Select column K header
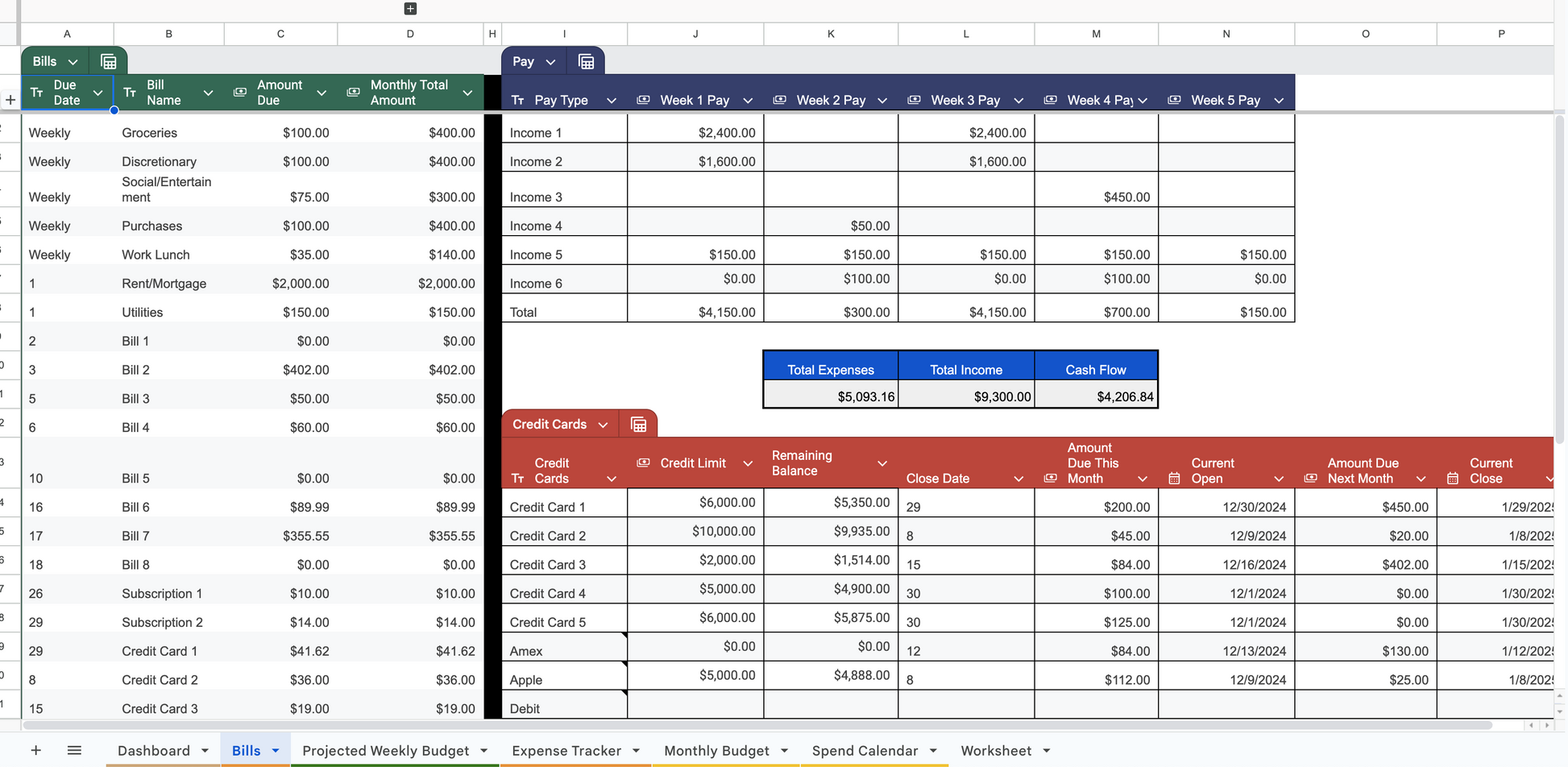The image size is (1568, 767). click(831, 34)
